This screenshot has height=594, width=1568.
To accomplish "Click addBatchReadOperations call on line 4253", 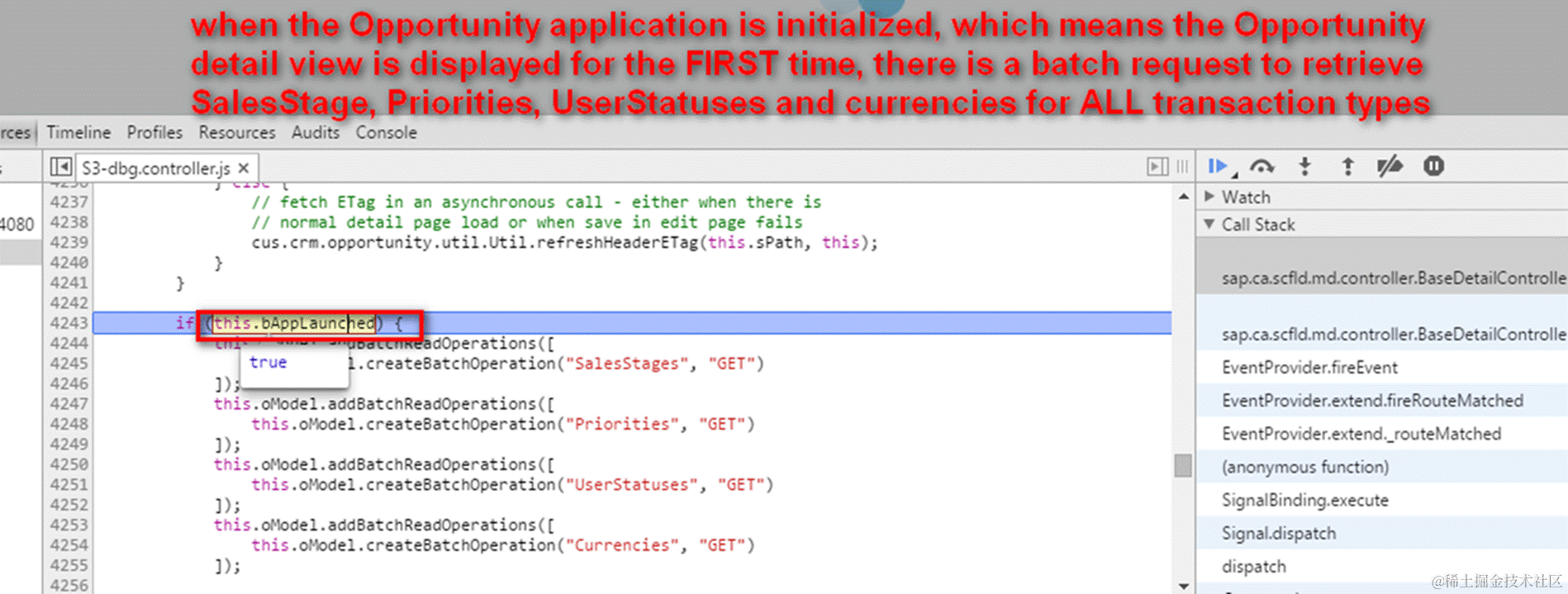I will pyautogui.click(x=432, y=525).
